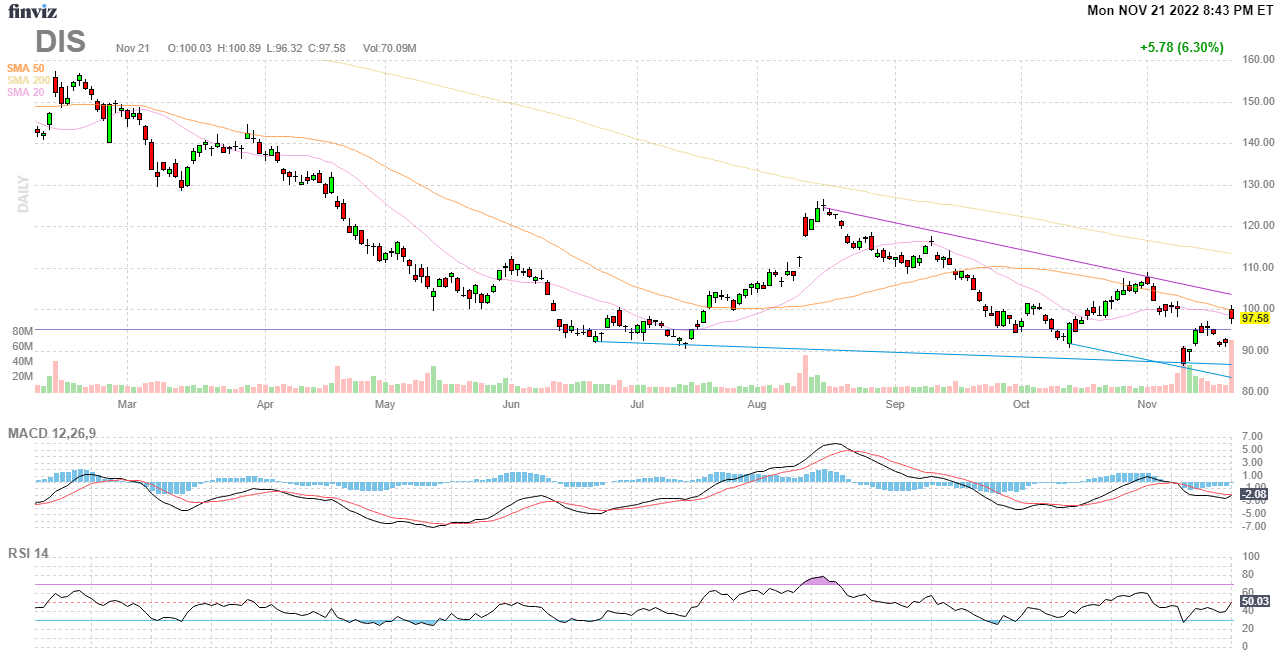This screenshot has width=1282, height=662.
Task: Click the MACD -2.08 value tag
Action: point(1254,495)
